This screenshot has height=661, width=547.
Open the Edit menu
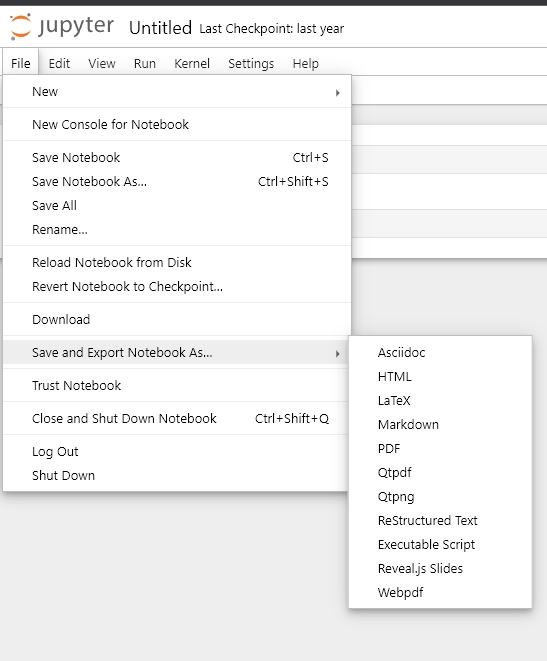[59, 63]
